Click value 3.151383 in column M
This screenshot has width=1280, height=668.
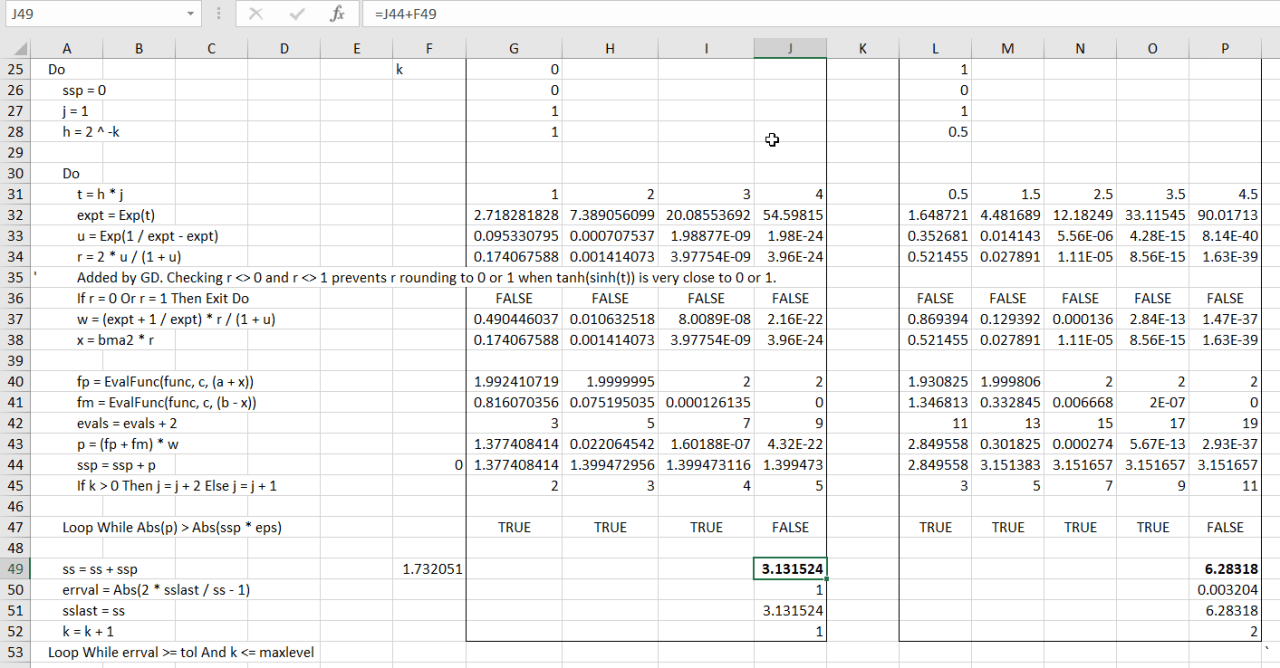point(1010,465)
